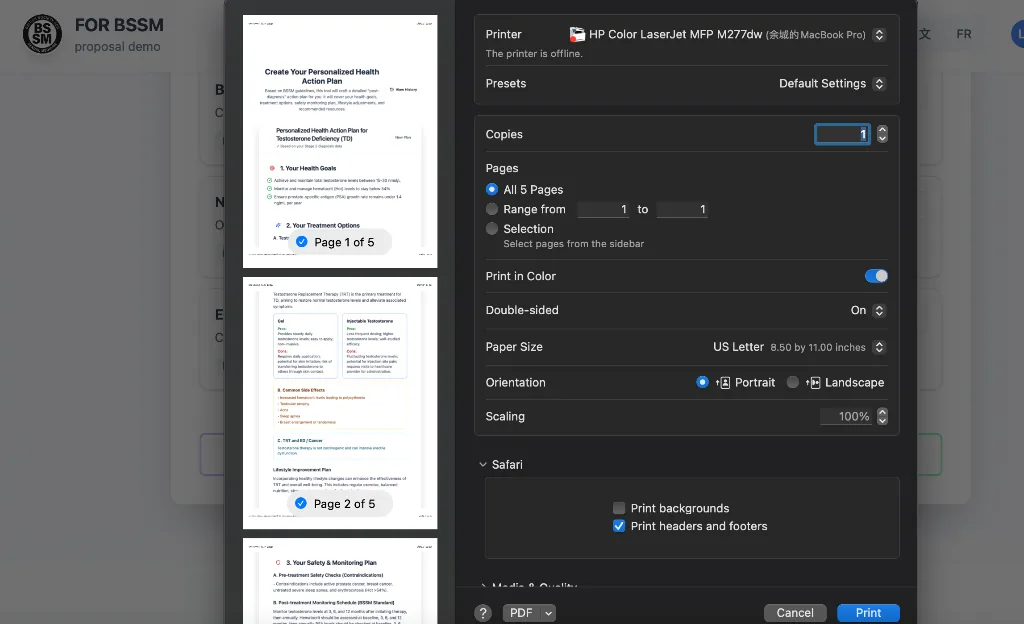Click the landscape orientation icon
1024x624 pixels.
click(x=813, y=382)
